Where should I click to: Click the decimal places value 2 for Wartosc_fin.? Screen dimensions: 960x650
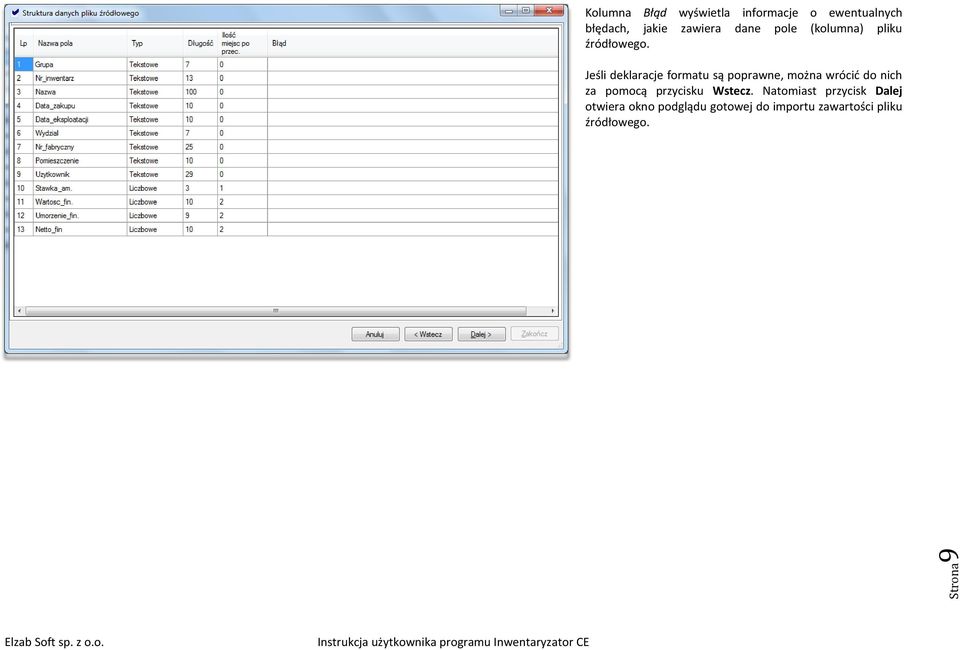[242, 202]
